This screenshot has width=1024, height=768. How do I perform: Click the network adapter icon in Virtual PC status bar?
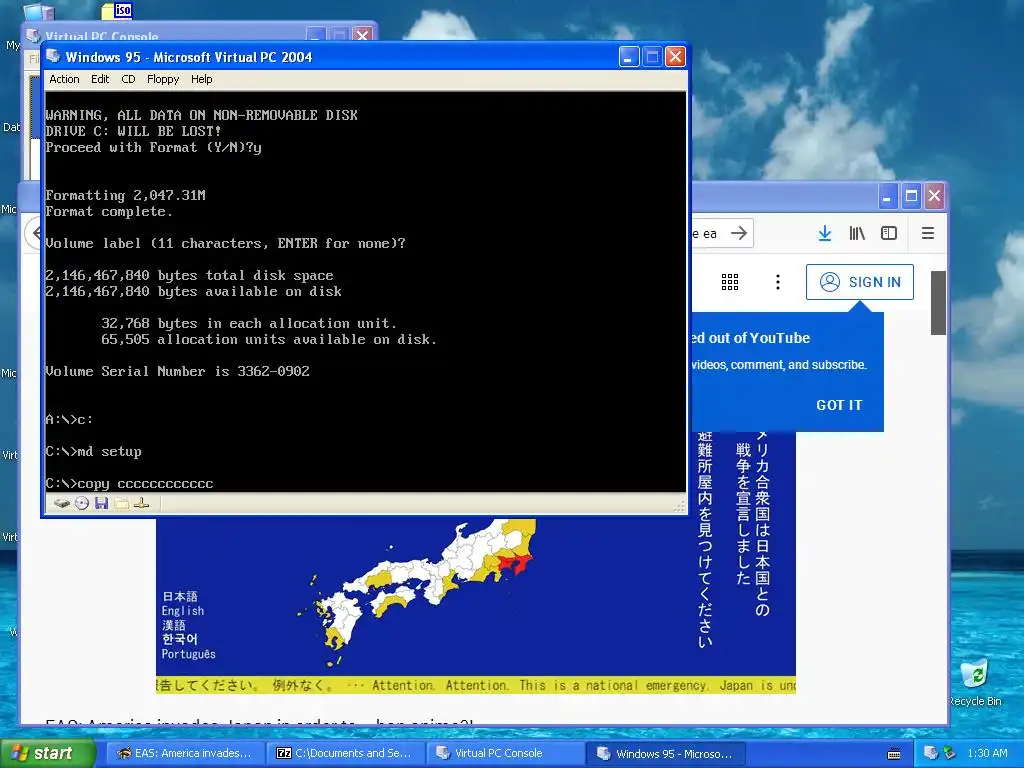[141, 503]
